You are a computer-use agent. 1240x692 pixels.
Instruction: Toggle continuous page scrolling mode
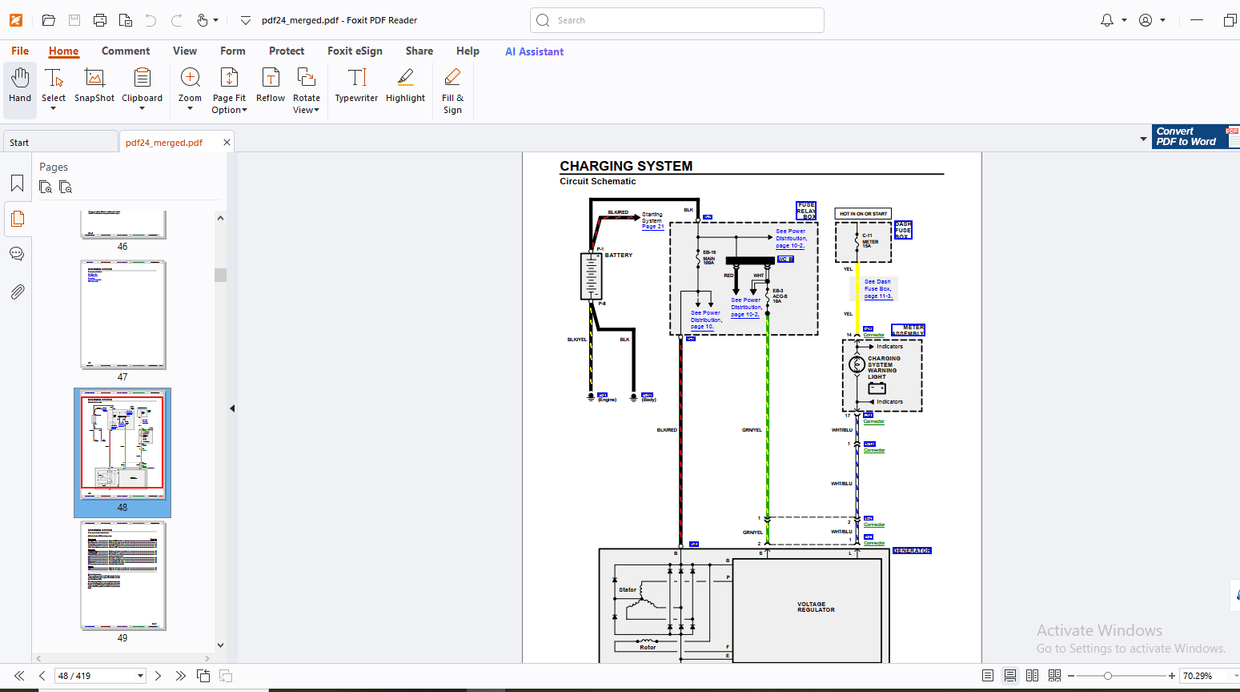(x=1010, y=675)
